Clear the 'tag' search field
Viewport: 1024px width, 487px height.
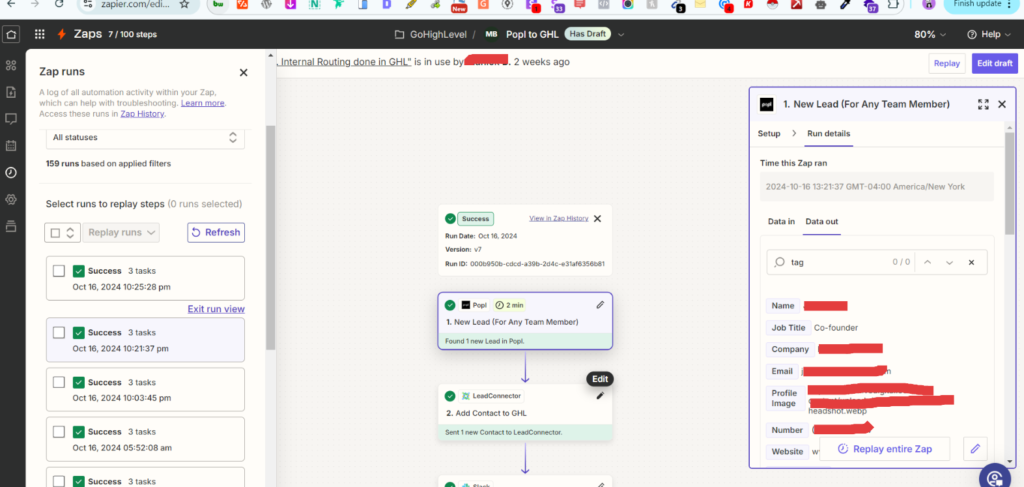(x=971, y=262)
